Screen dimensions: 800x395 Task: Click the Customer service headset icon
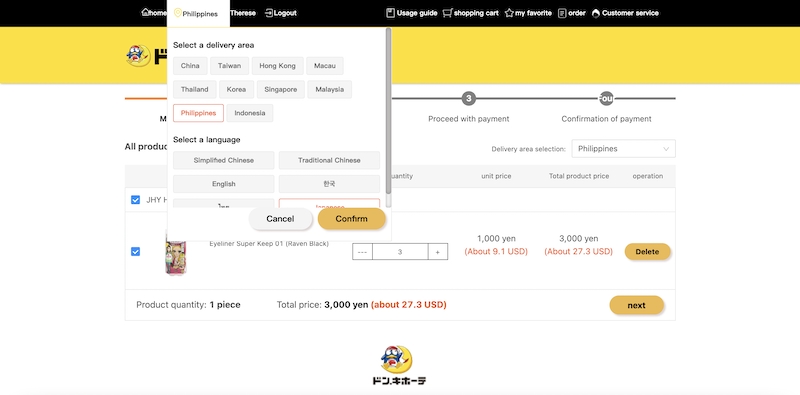[x=595, y=13]
